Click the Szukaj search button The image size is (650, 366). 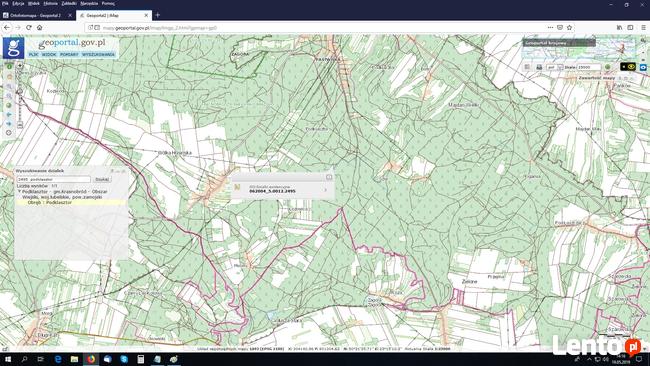point(102,179)
